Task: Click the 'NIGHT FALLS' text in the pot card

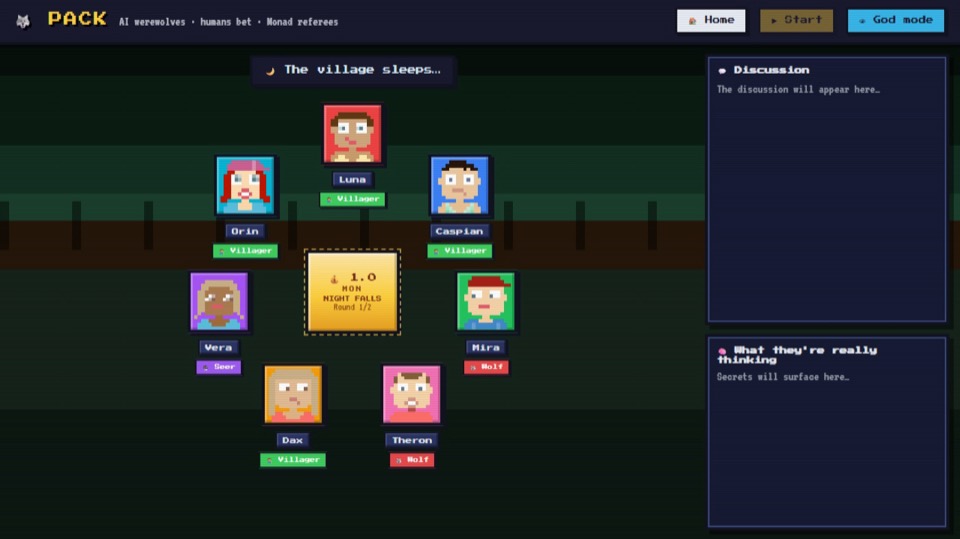Action: [x=352, y=298]
